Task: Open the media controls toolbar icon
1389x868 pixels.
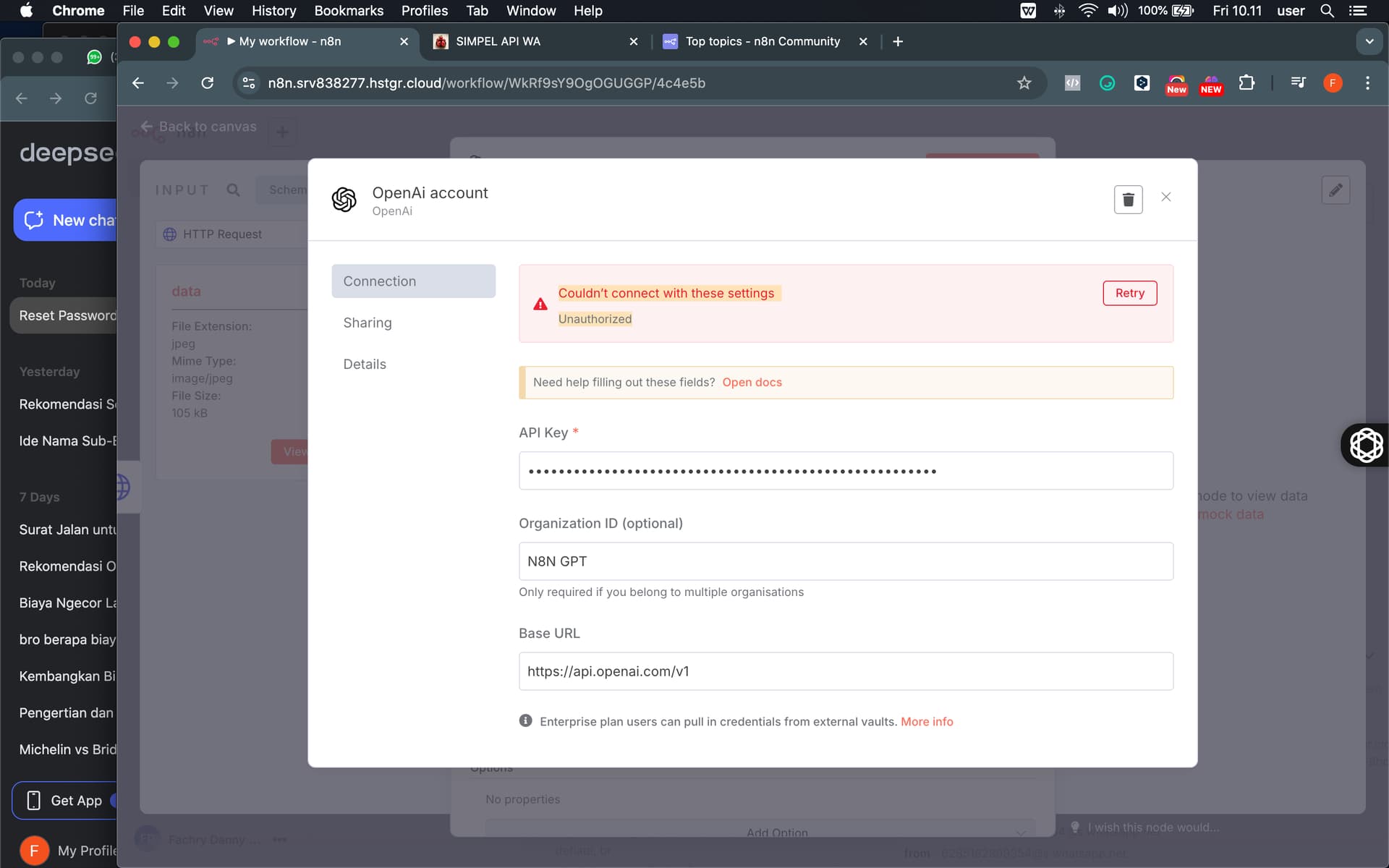Action: [x=1298, y=83]
